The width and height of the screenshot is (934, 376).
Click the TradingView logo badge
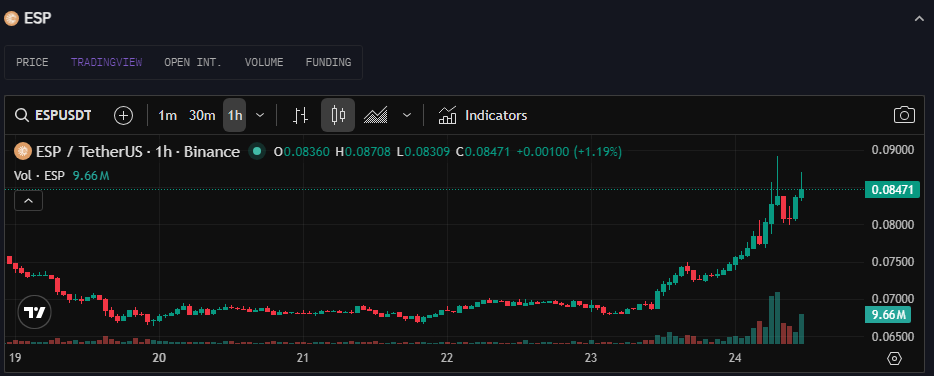tap(35, 312)
